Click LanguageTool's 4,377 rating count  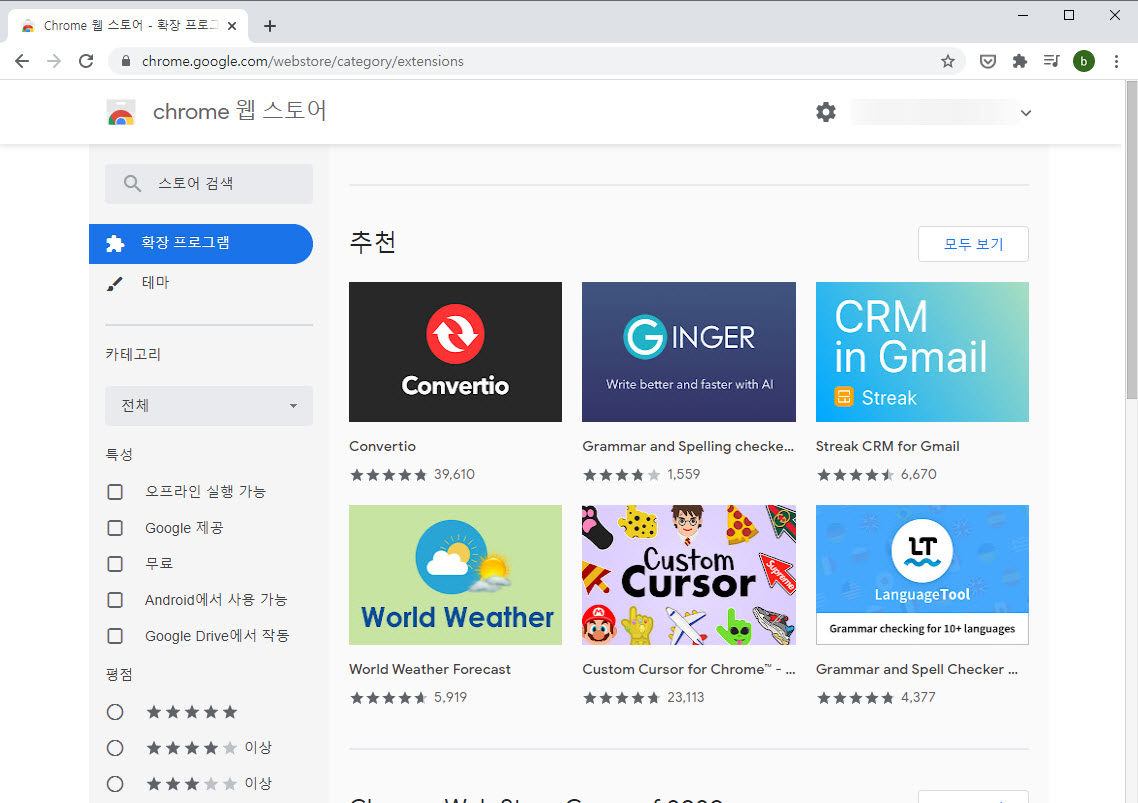coord(918,697)
